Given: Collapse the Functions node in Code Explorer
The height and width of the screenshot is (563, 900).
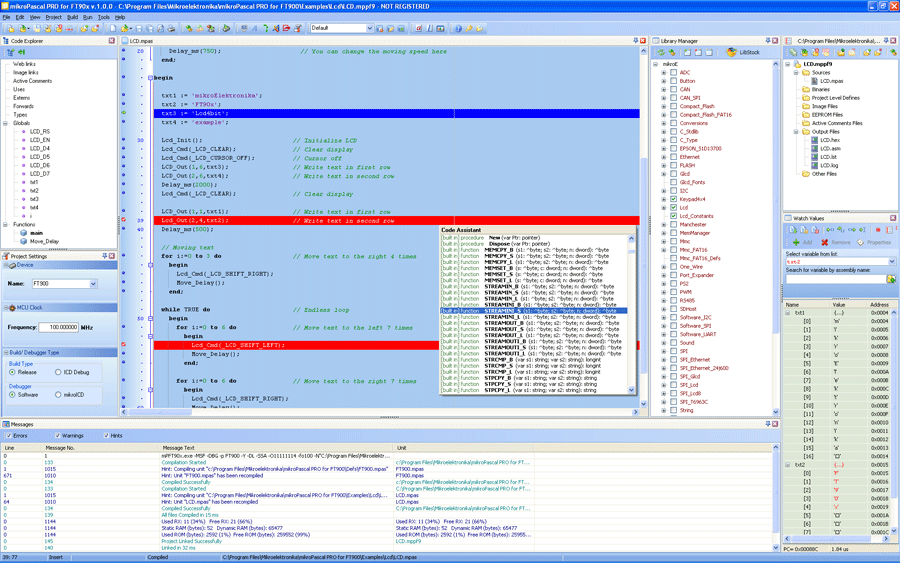Looking at the screenshot, I should [6, 224].
